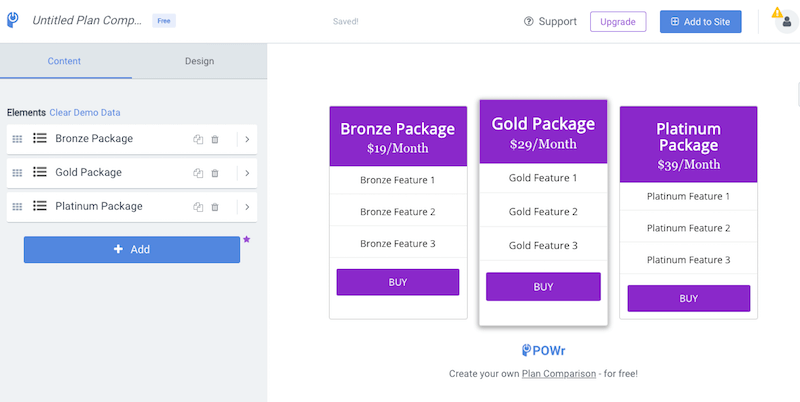Delete the Platinum Package element

(x=215, y=207)
